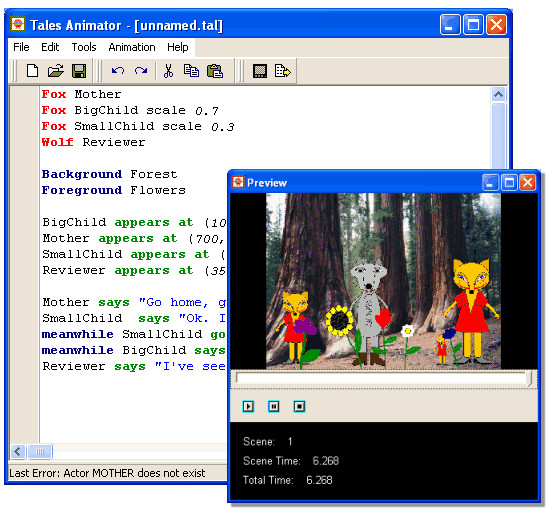Click the Scene number value 1
This screenshot has height=512, width=552.
point(290,441)
